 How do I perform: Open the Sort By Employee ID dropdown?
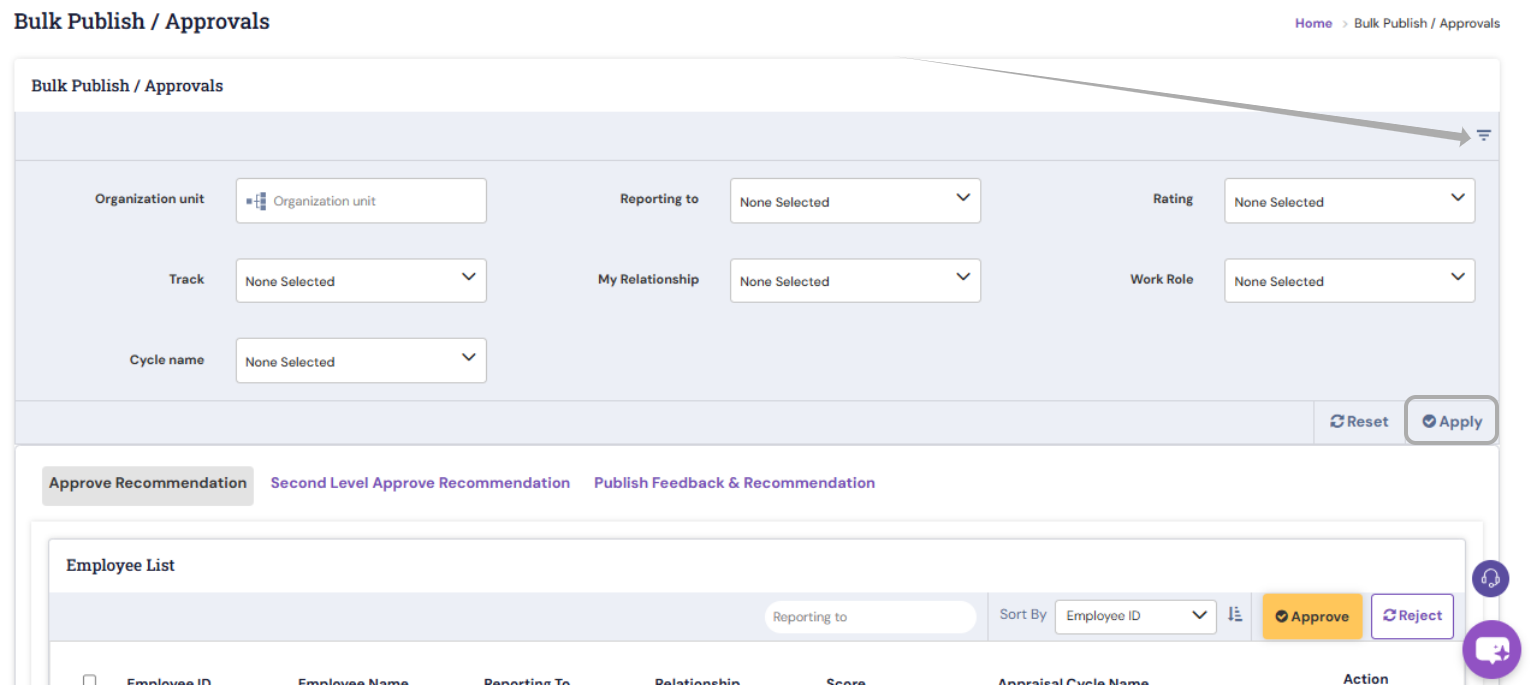click(1136, 616)
